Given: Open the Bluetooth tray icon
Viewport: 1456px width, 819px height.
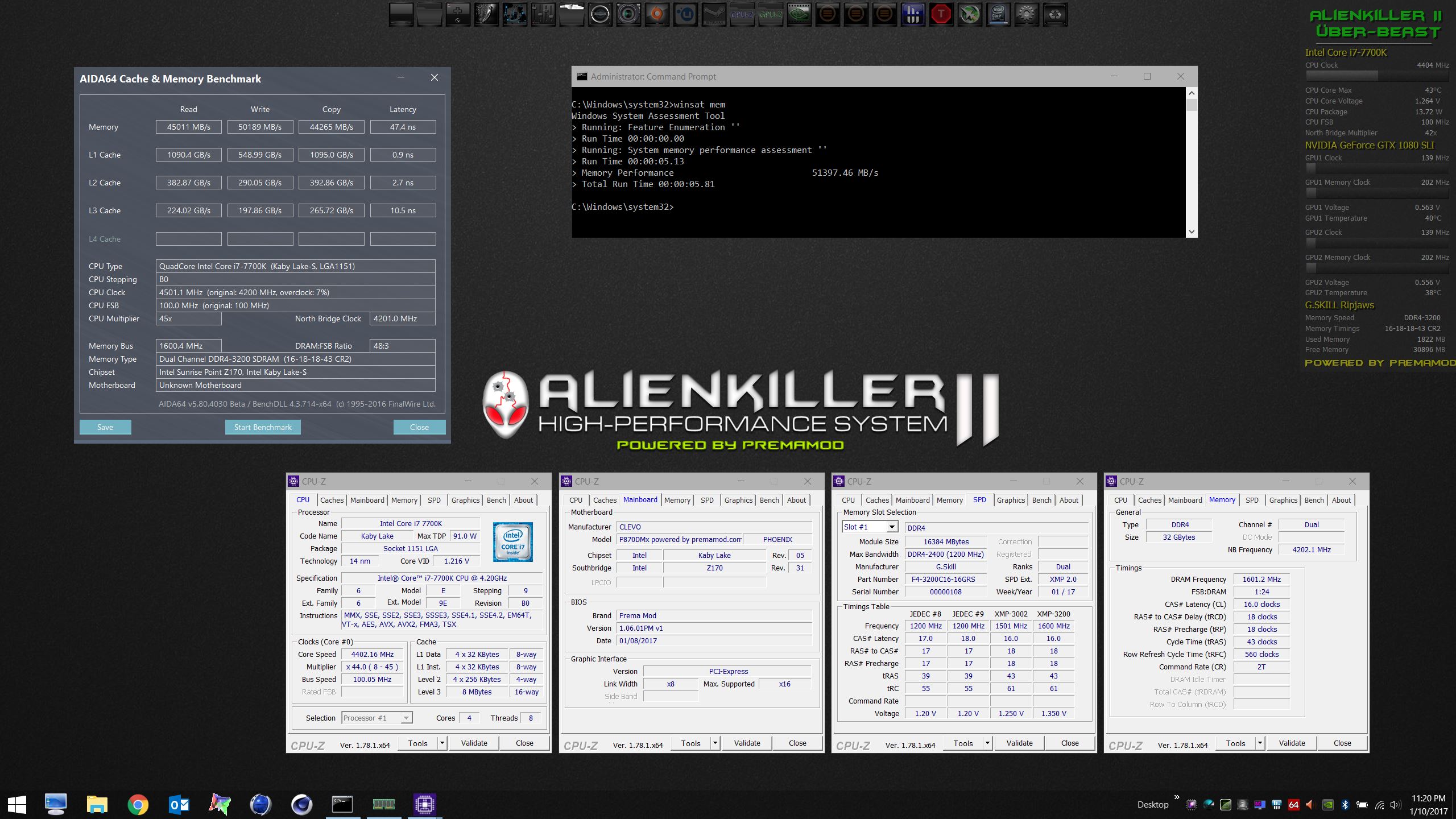Looking at the screenshot, I should (x=1345, y=805).
